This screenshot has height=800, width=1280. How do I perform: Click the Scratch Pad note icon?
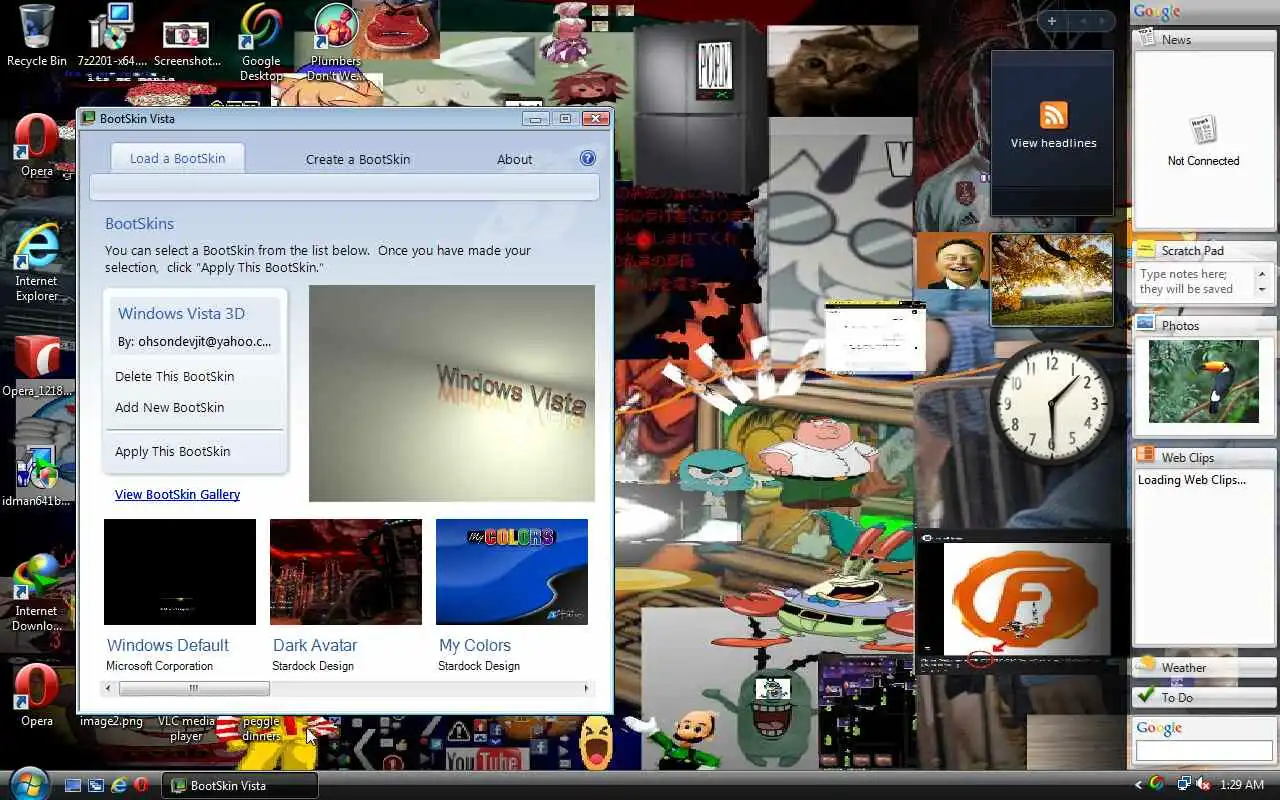point(1145,250)
